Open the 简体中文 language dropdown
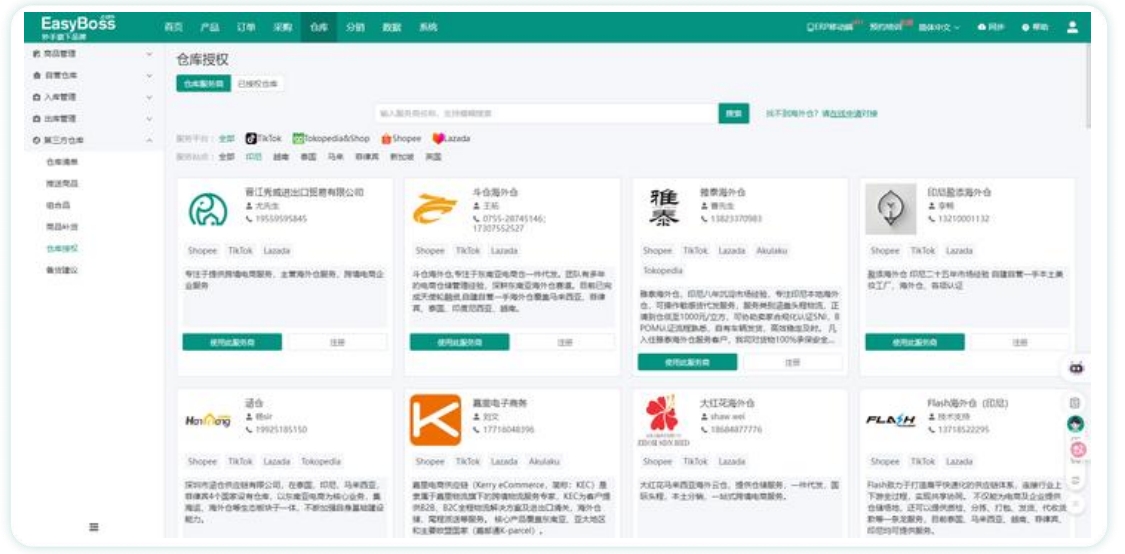1125x554 pixels. coord(939,27)
